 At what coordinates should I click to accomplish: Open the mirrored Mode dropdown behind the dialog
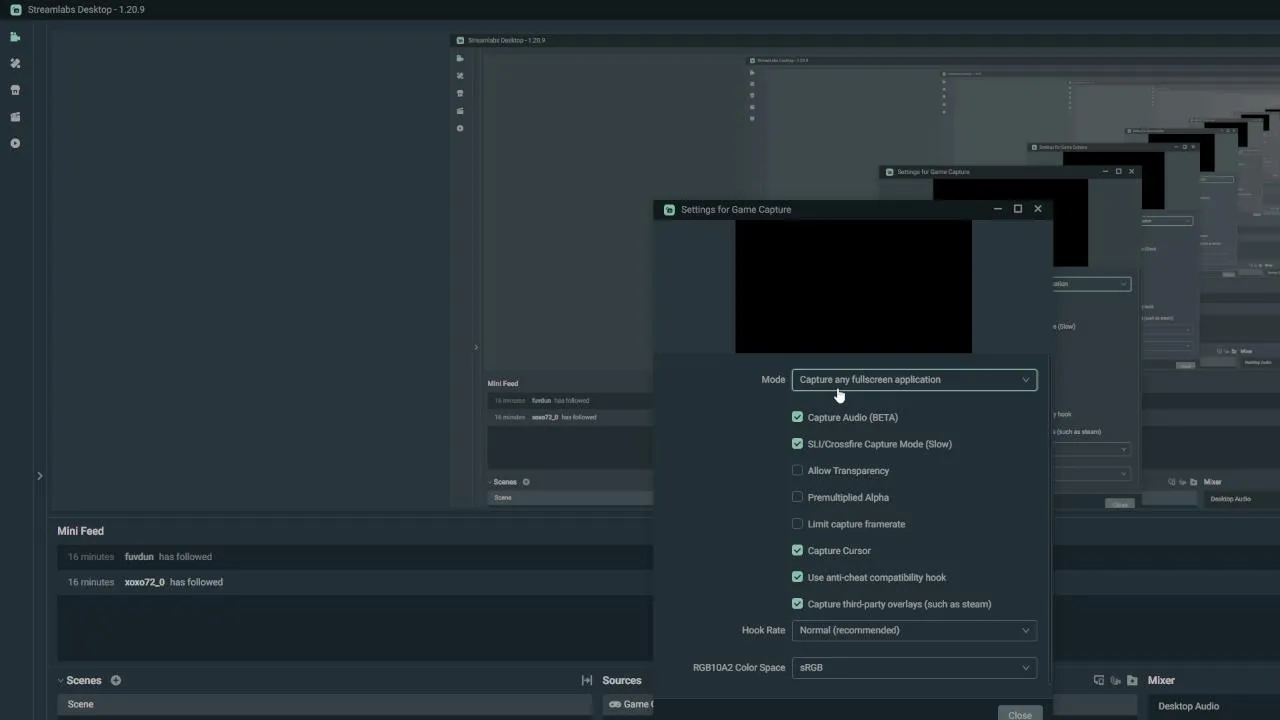[1091, 284]
